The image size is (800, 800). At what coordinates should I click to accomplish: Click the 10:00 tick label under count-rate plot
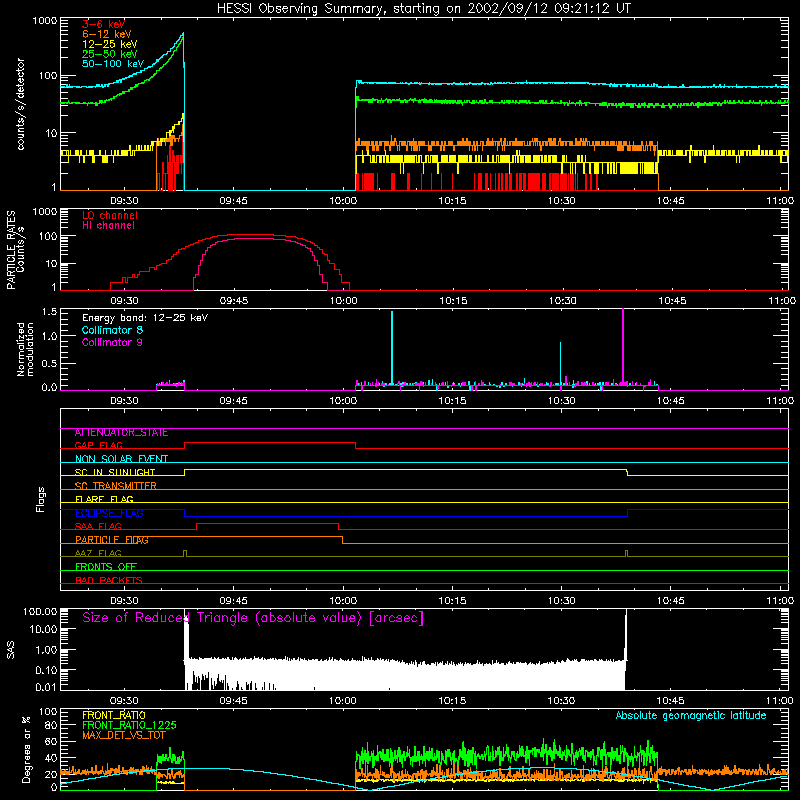(343, 201)
